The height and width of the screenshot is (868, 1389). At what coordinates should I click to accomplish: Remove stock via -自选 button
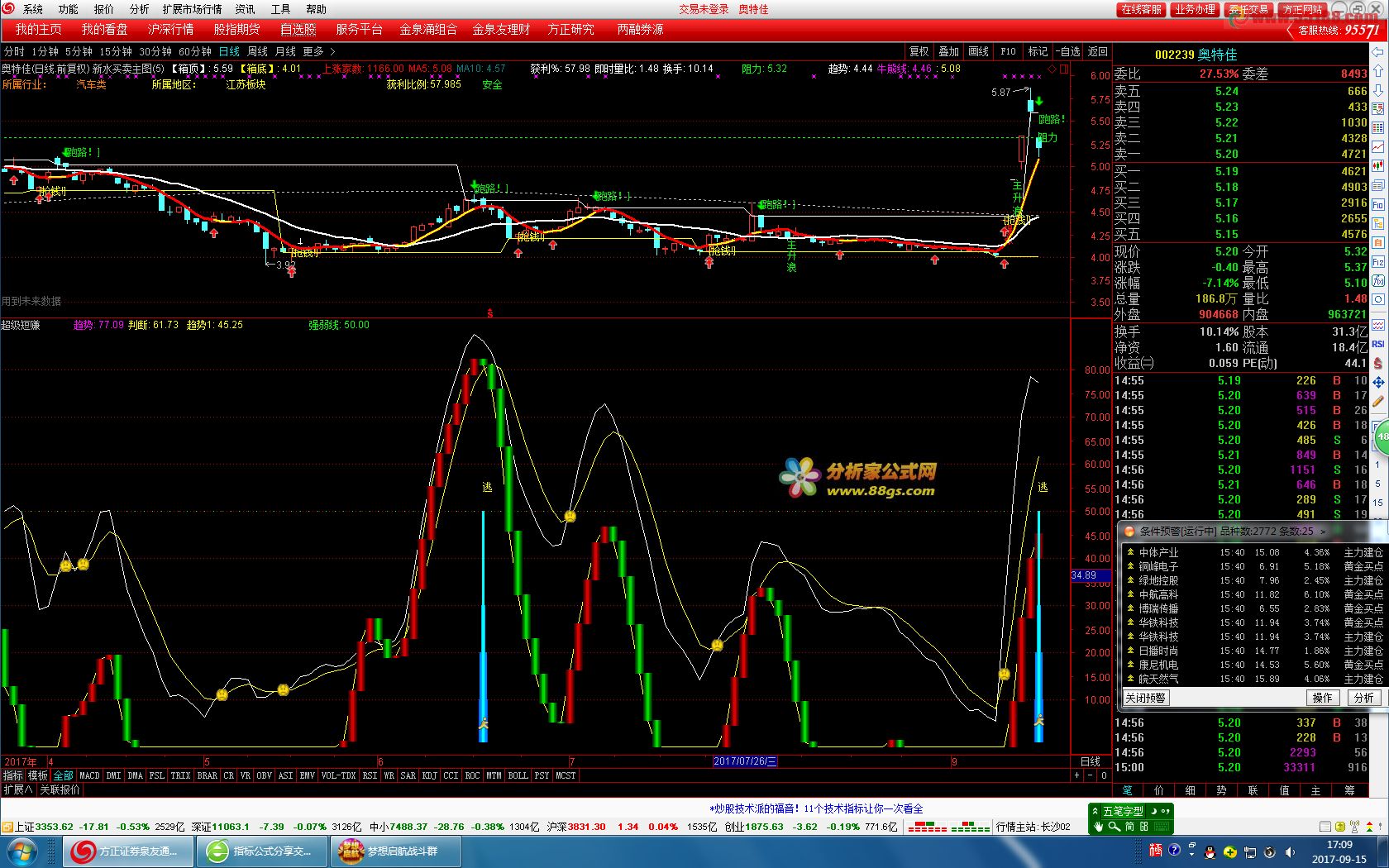[x=1069, y=51]
